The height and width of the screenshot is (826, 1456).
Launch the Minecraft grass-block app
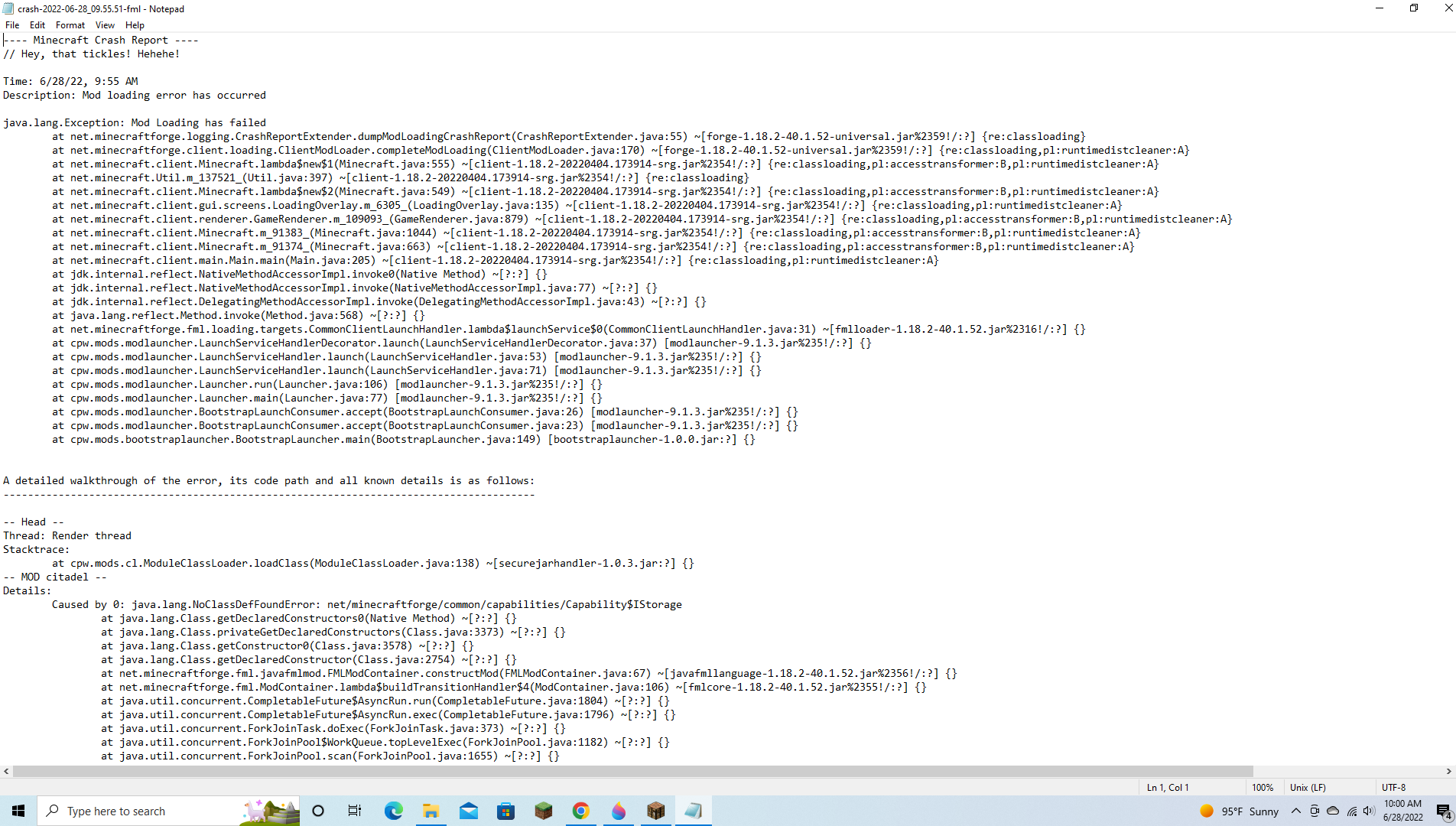click(544, 811)
